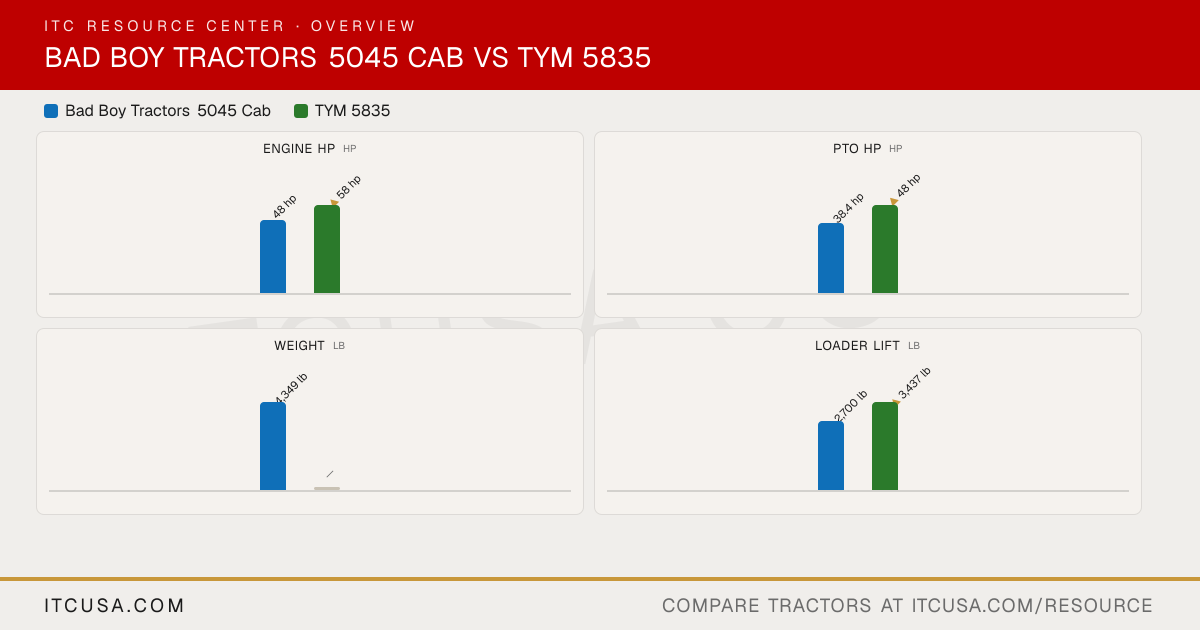Click the blue Bad Boy Tractors legend swatch
Screen dimensions: 1200x630
(x=51, y=111)
